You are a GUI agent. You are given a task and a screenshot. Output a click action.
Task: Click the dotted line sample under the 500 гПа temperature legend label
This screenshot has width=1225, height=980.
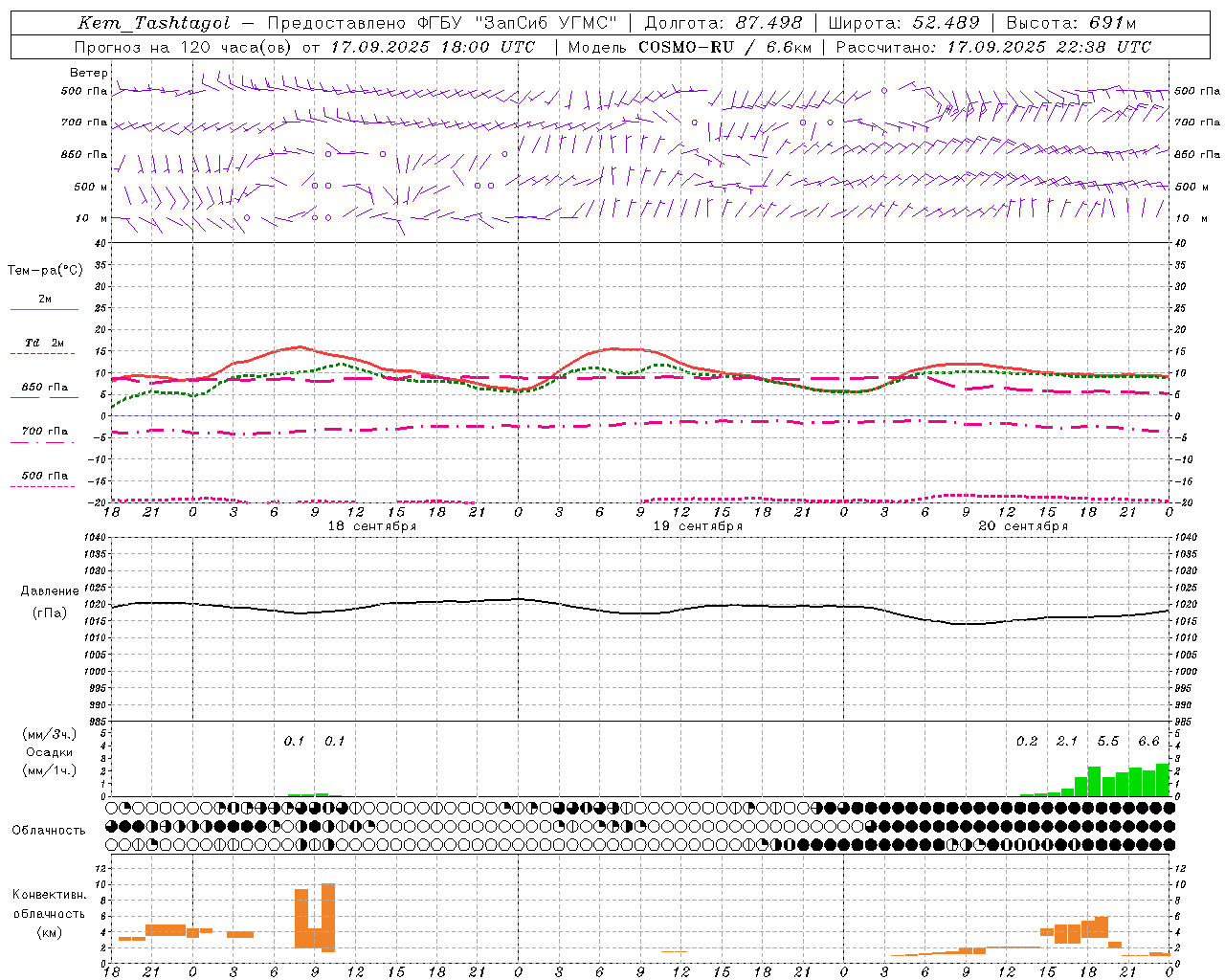[x=42, y=486]
